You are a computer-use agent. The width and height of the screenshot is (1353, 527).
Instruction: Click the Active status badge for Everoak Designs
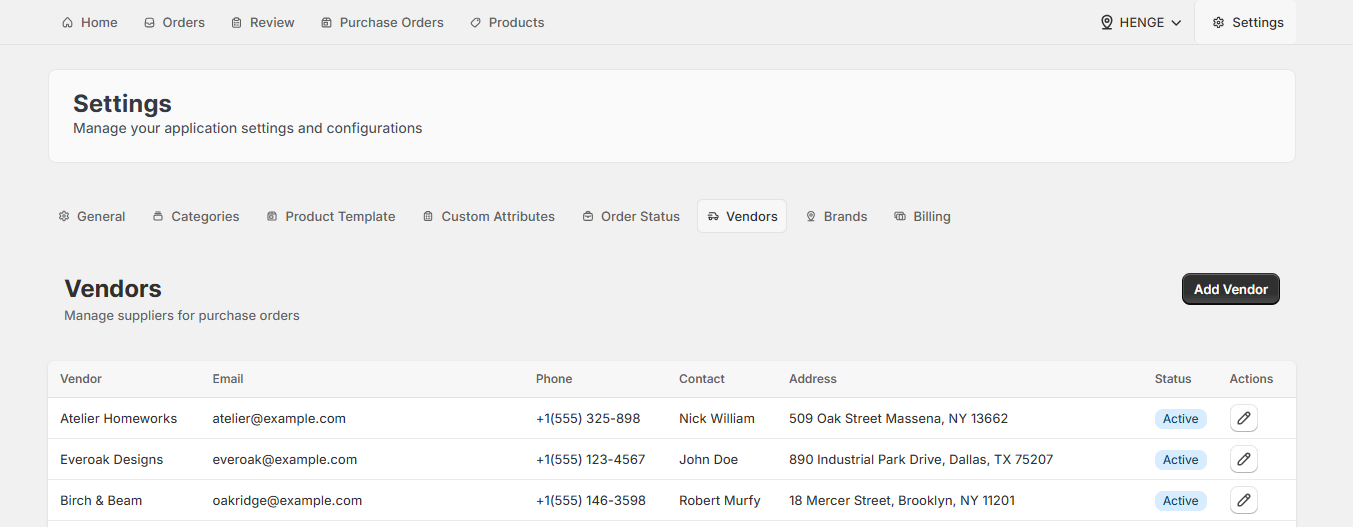(x=1180, y=460)
